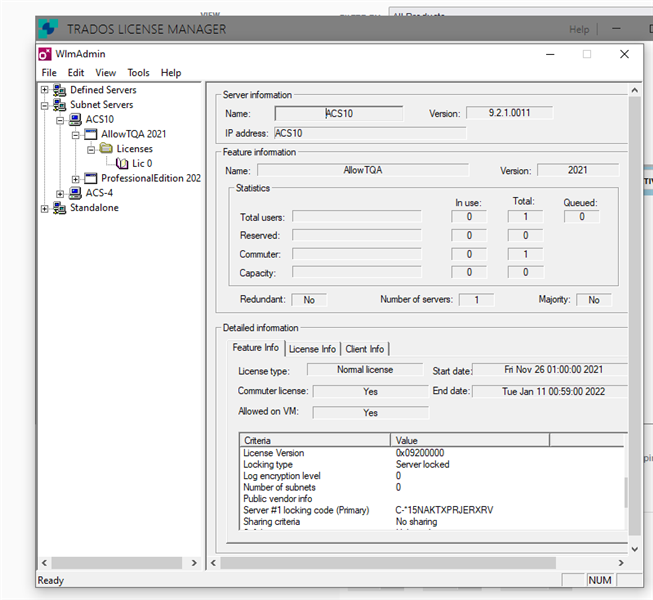Click the server Name field showing ACS10
This screenshot has height=600, width=653.
(x=339, y=113)
